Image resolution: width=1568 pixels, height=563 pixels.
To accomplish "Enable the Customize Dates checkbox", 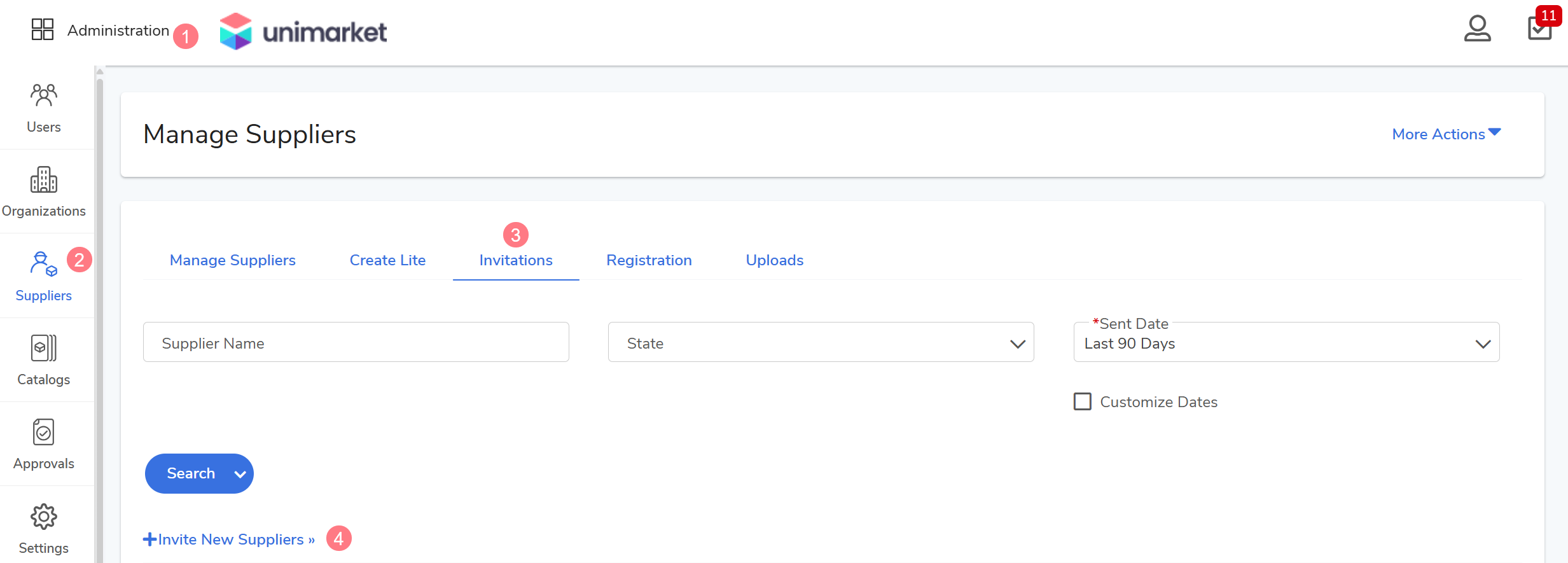I will click(x=1083, y=401).
